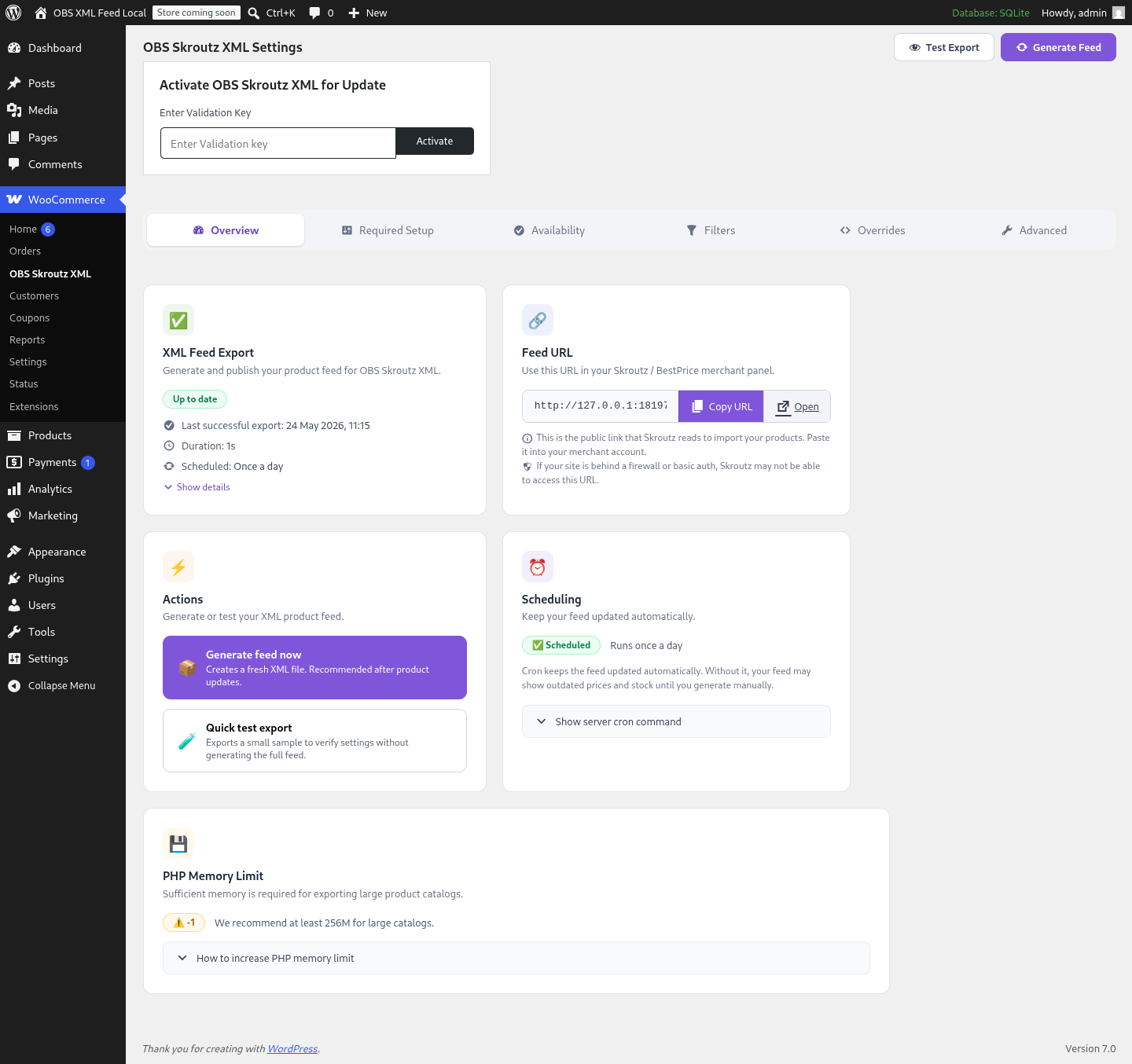1132x1064 pixels.
Task: Click the Users person icon
Action: pyautogui.click(x=14, y=605)
